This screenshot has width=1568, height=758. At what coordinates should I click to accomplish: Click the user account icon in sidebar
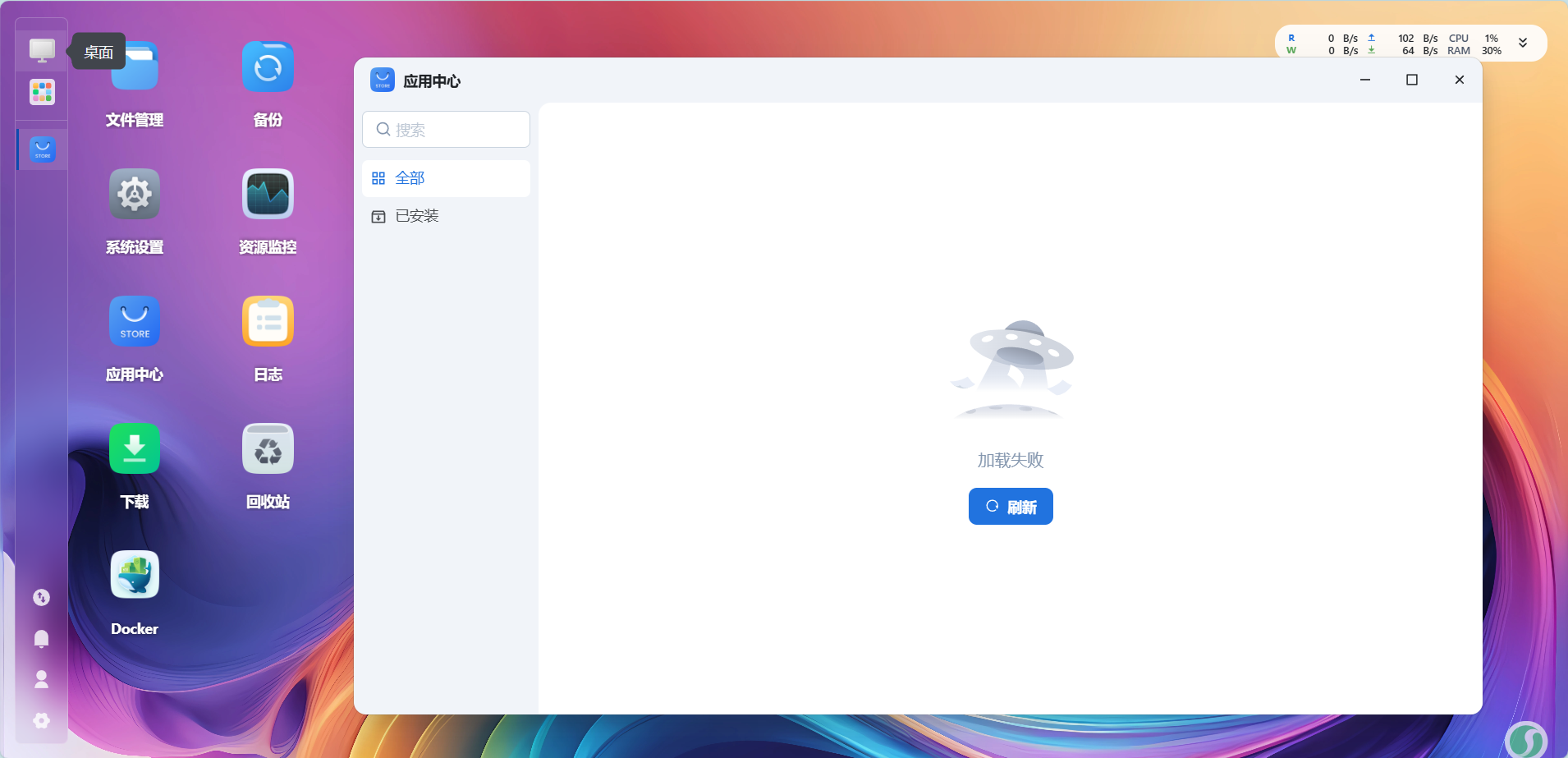tap(41, 679)
